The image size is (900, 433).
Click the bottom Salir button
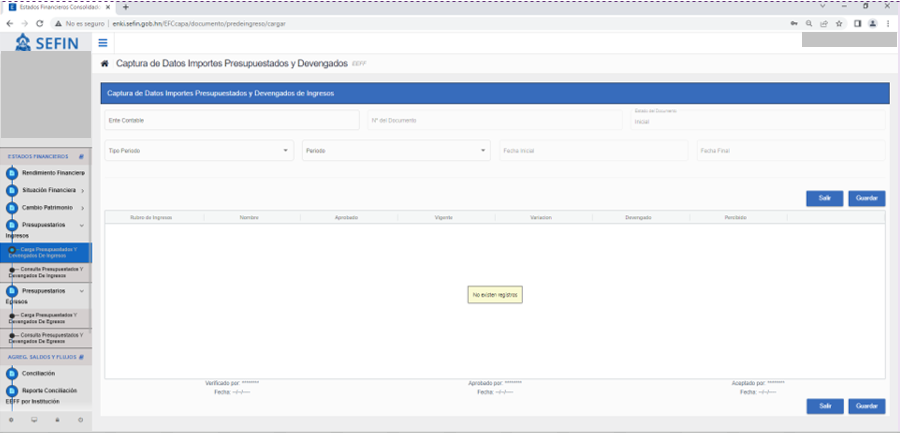[824, 406]
